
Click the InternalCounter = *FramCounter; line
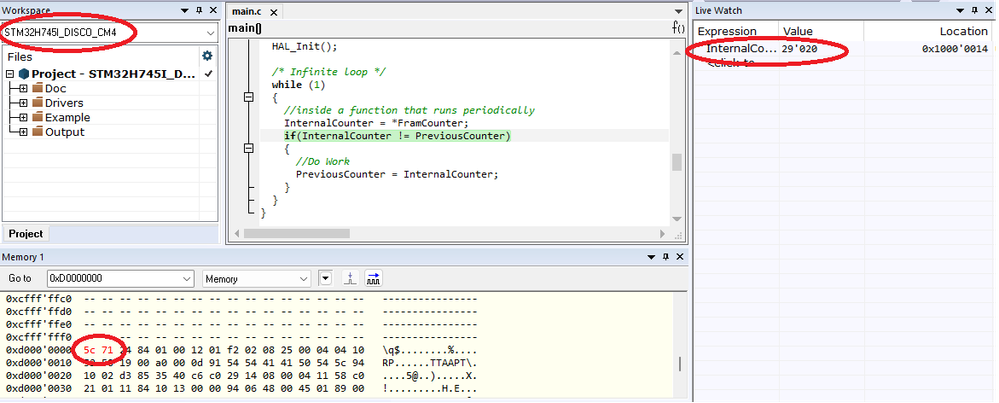coord(377,124)
